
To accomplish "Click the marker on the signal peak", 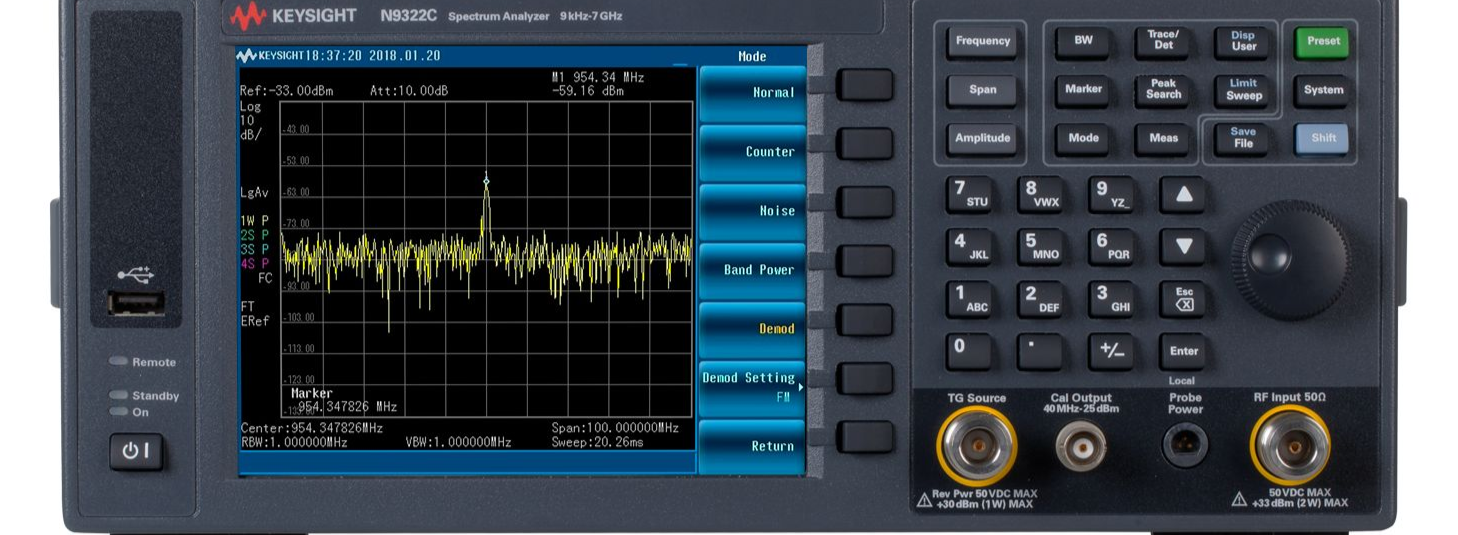I will pos(487,181).
